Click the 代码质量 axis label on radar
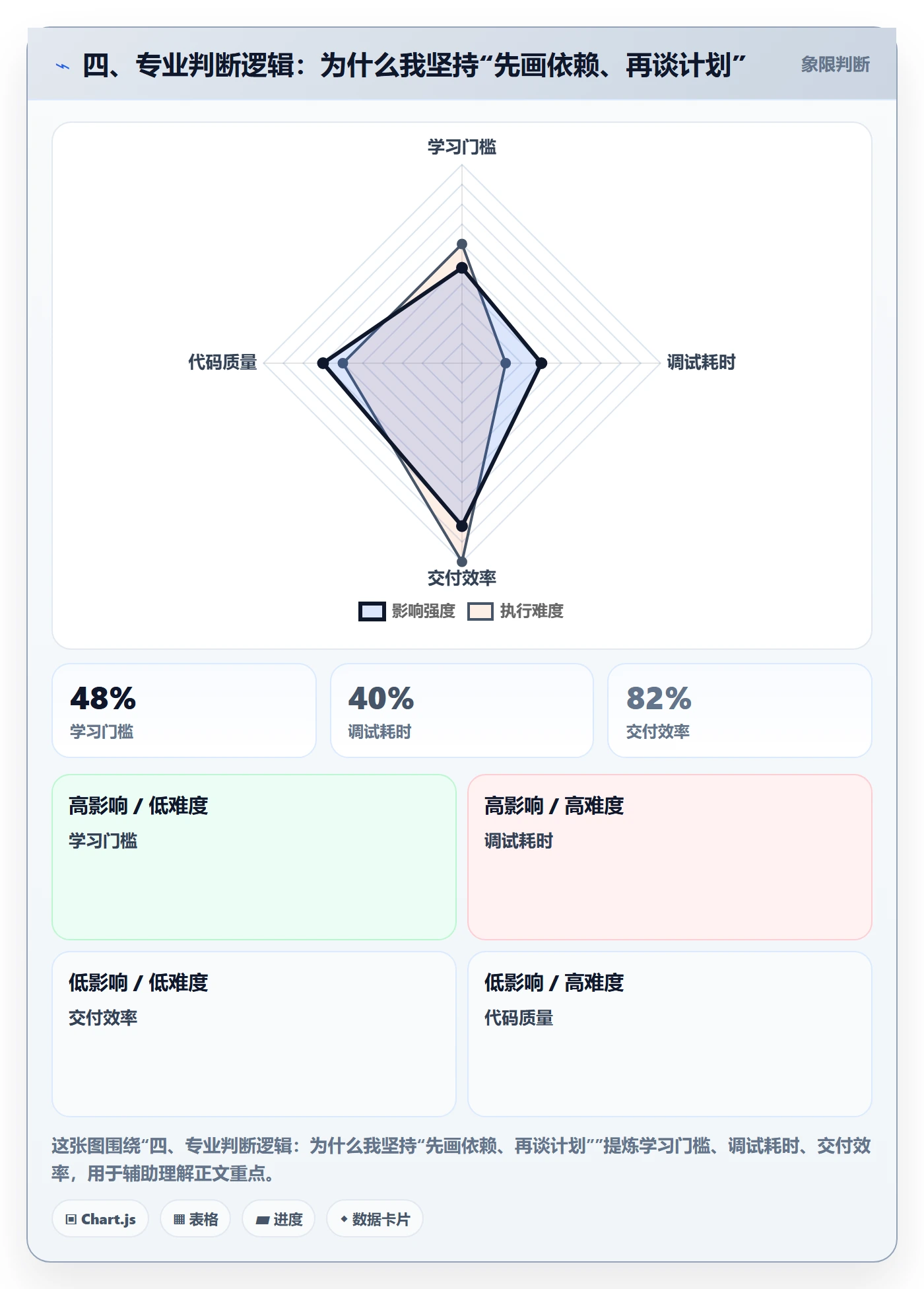This screenshot has height=1289, width=924. (222, 363)
